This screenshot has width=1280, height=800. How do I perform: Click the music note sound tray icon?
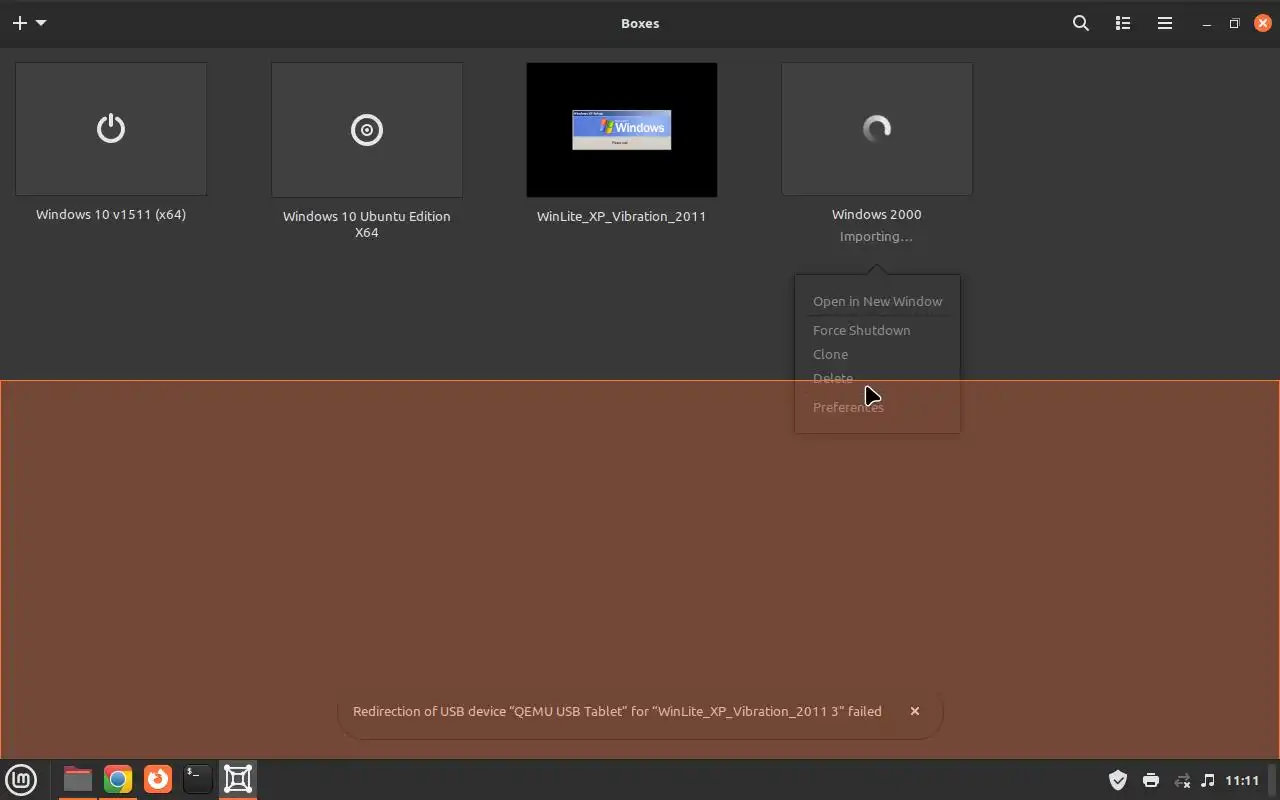1207,780
